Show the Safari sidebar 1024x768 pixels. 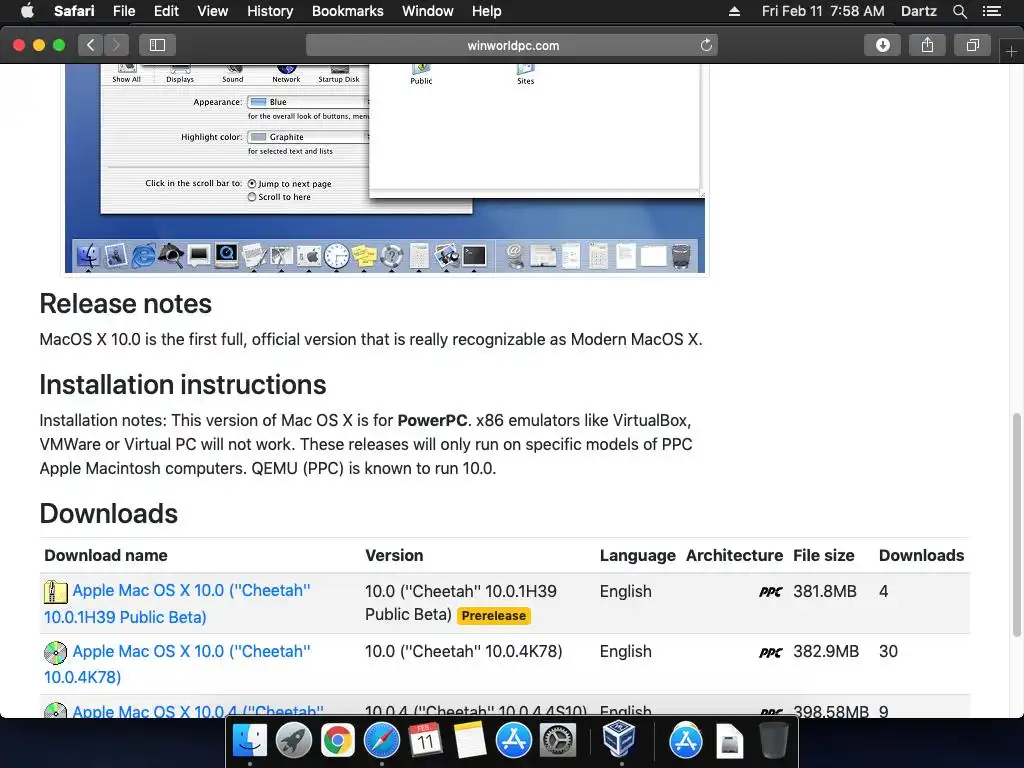tap(157, 45)
